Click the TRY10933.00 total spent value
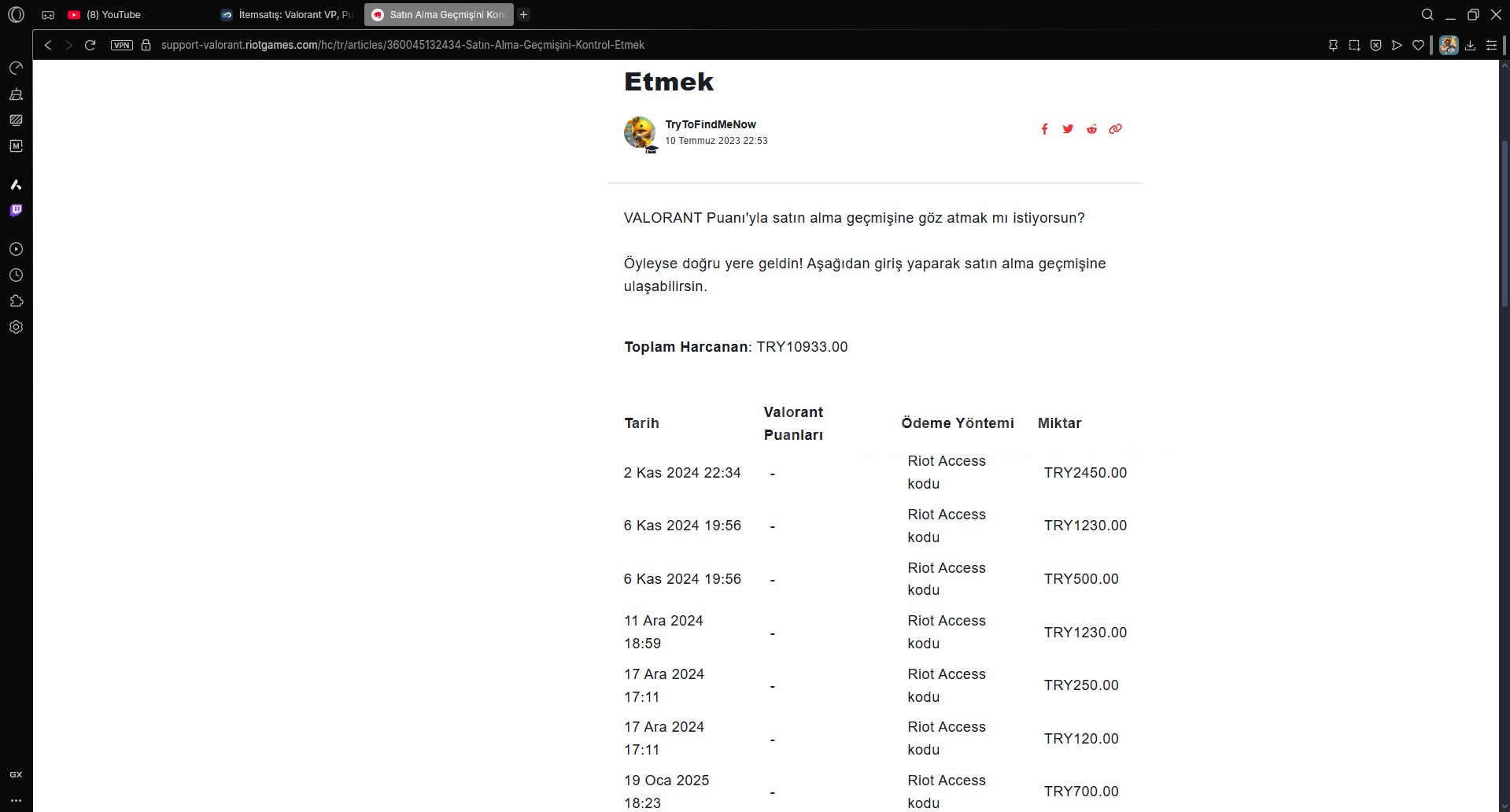Screen dimensions: 1510x812 (802, 347)
